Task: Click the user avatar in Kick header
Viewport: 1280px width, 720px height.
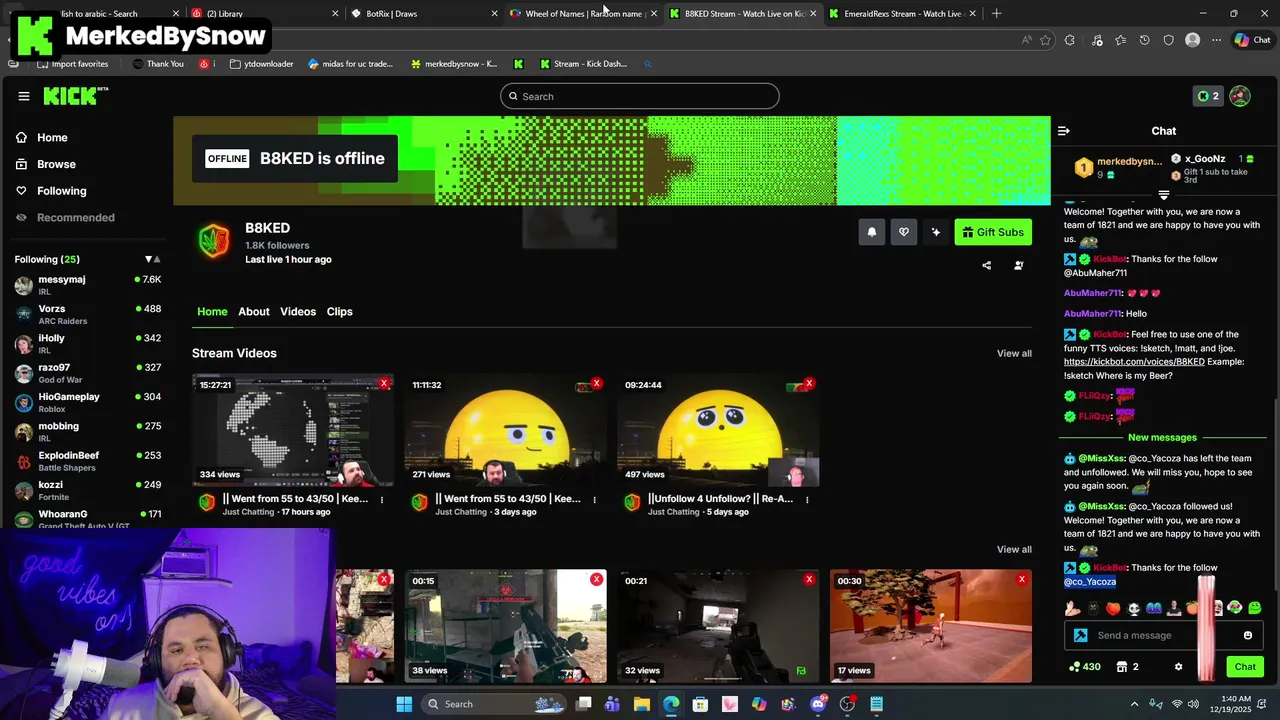Action: 1240,96
